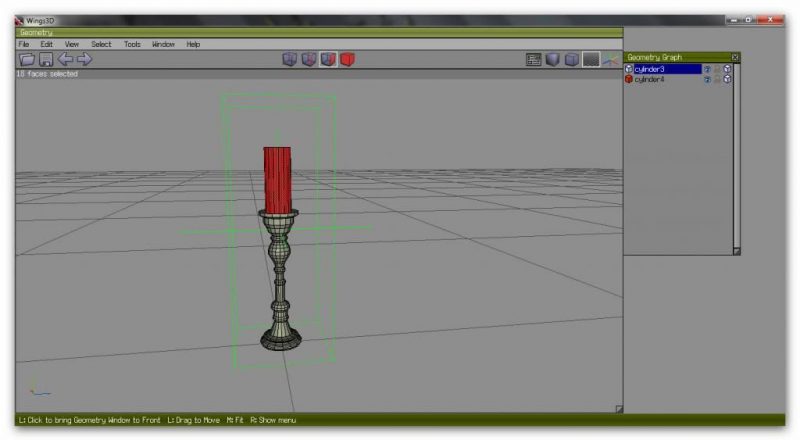Open the Window menu
This screenshot has width=800, height=440.
pos(163,44)
